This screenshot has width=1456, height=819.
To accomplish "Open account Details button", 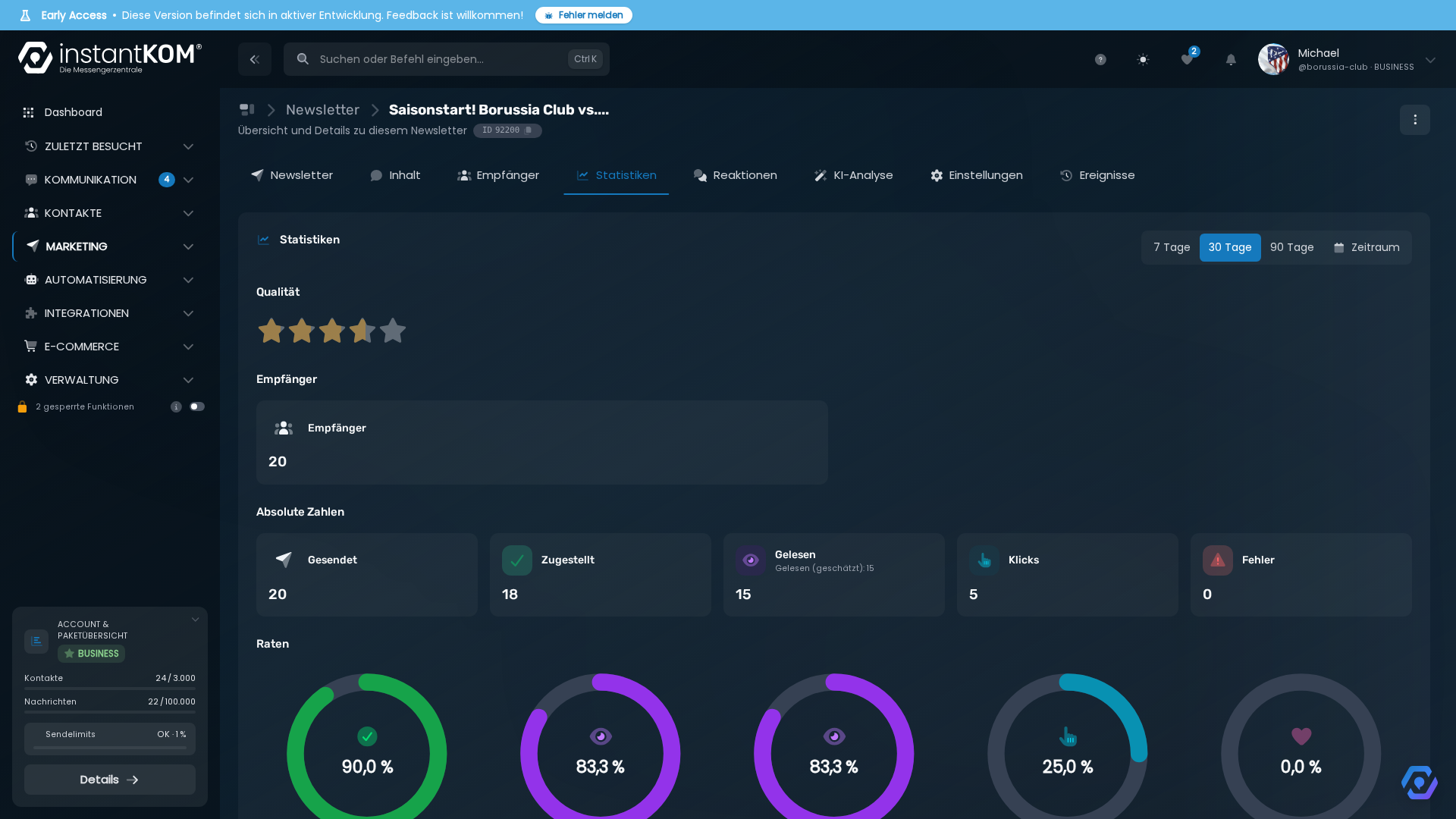I will pyautogui.click(x=109, y=780).
